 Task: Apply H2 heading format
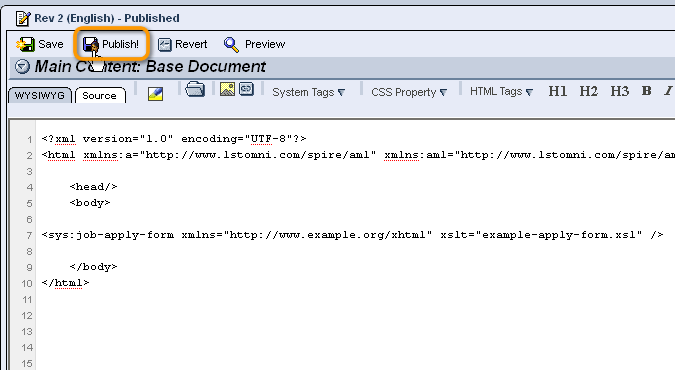[x=588, y=91]
